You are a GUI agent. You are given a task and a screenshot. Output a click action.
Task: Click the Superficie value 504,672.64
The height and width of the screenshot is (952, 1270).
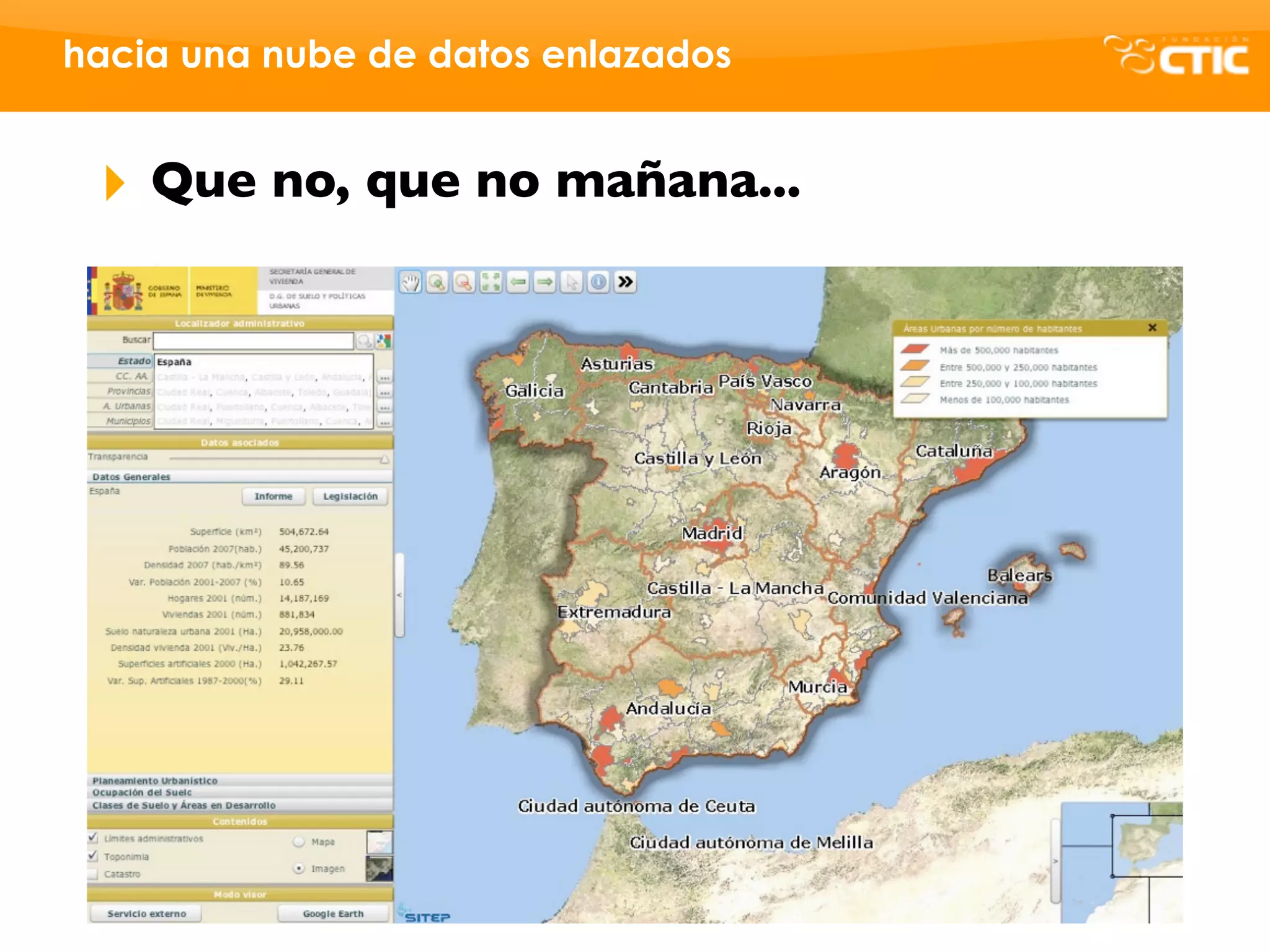click(x=304, y=532)
